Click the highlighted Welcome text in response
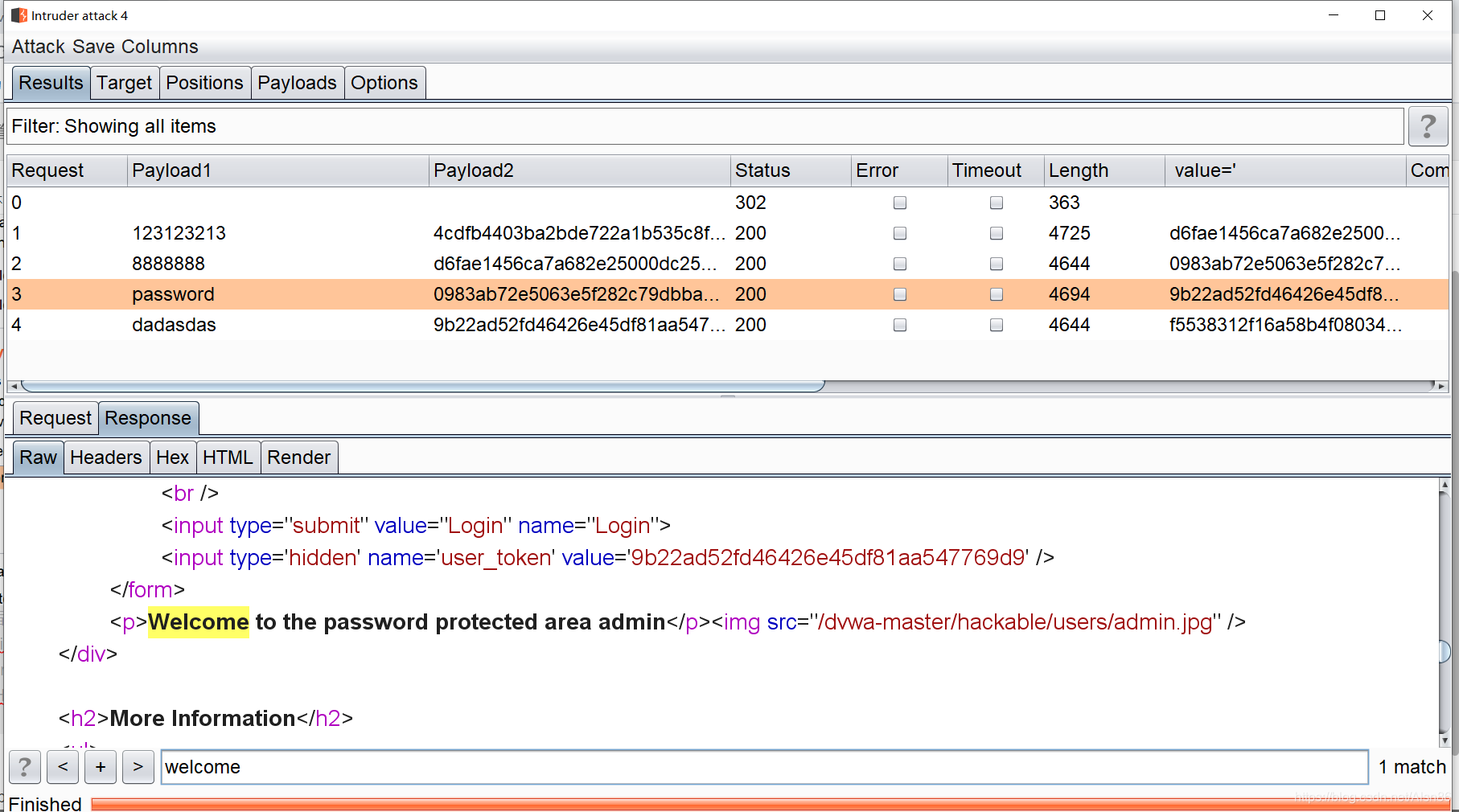The image size is (1459, 812). point(199,622)
